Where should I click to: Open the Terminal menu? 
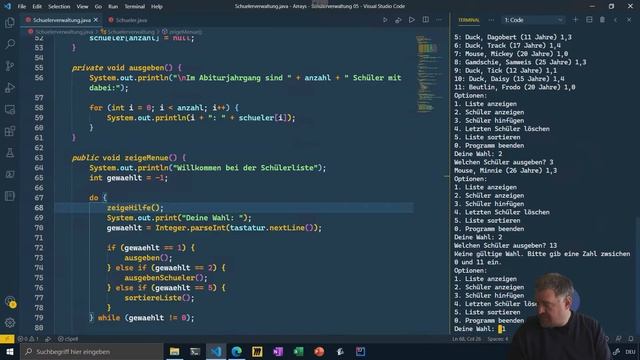[135, 7]
